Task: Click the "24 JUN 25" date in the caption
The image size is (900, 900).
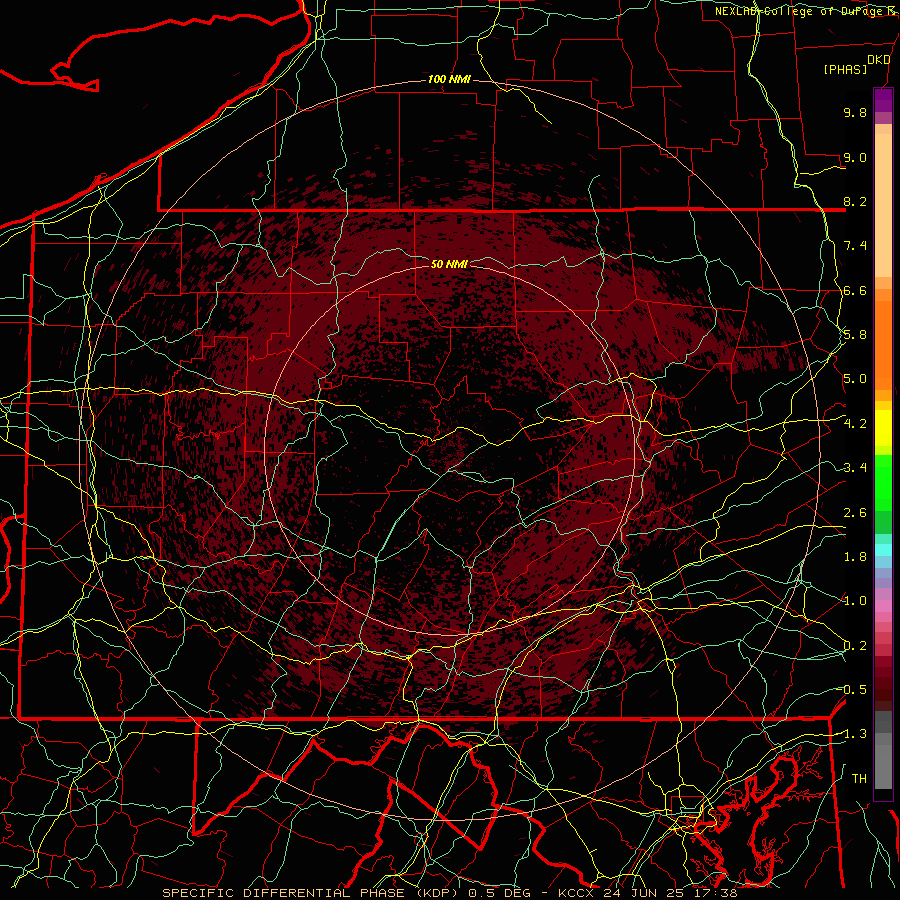Action: pyautogui.click(x=643, y=893)
